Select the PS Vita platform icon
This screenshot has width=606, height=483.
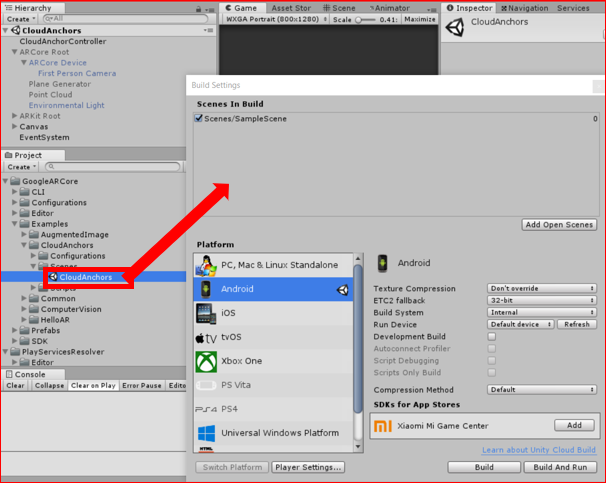206,385
